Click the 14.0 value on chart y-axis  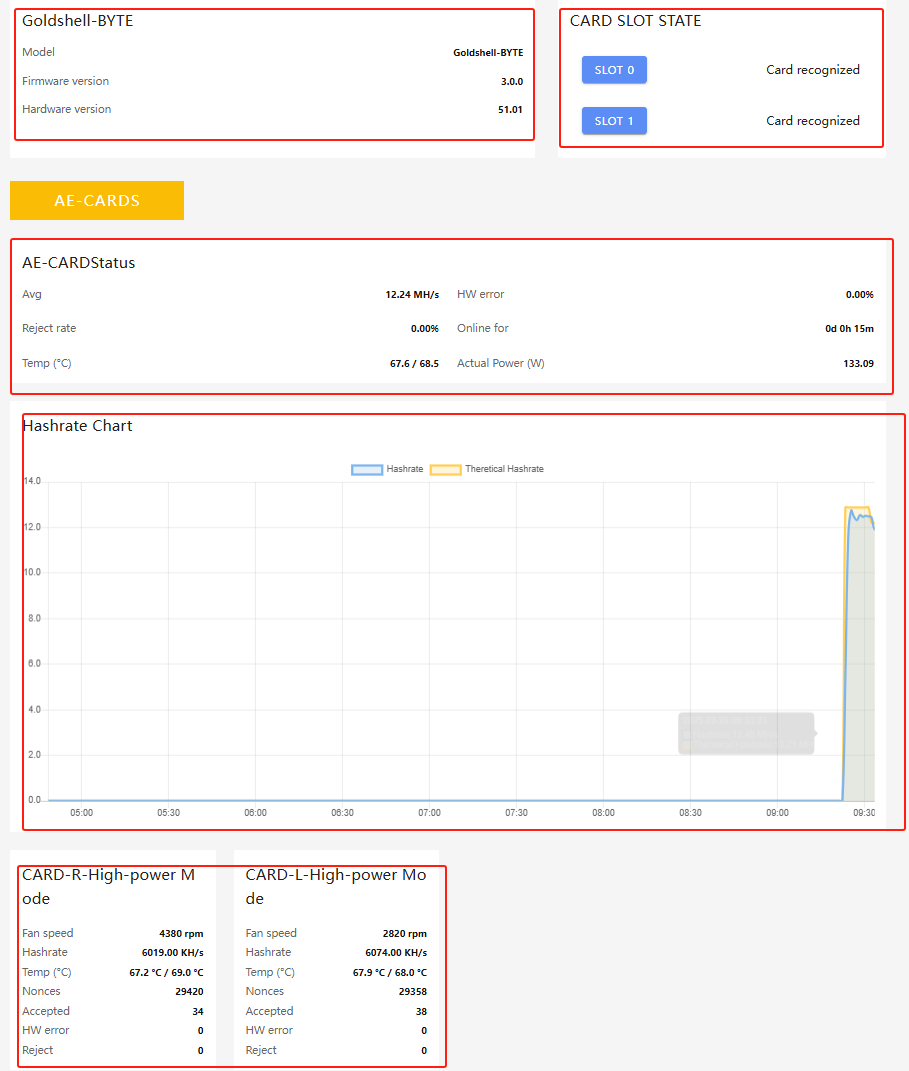[33, 481]
